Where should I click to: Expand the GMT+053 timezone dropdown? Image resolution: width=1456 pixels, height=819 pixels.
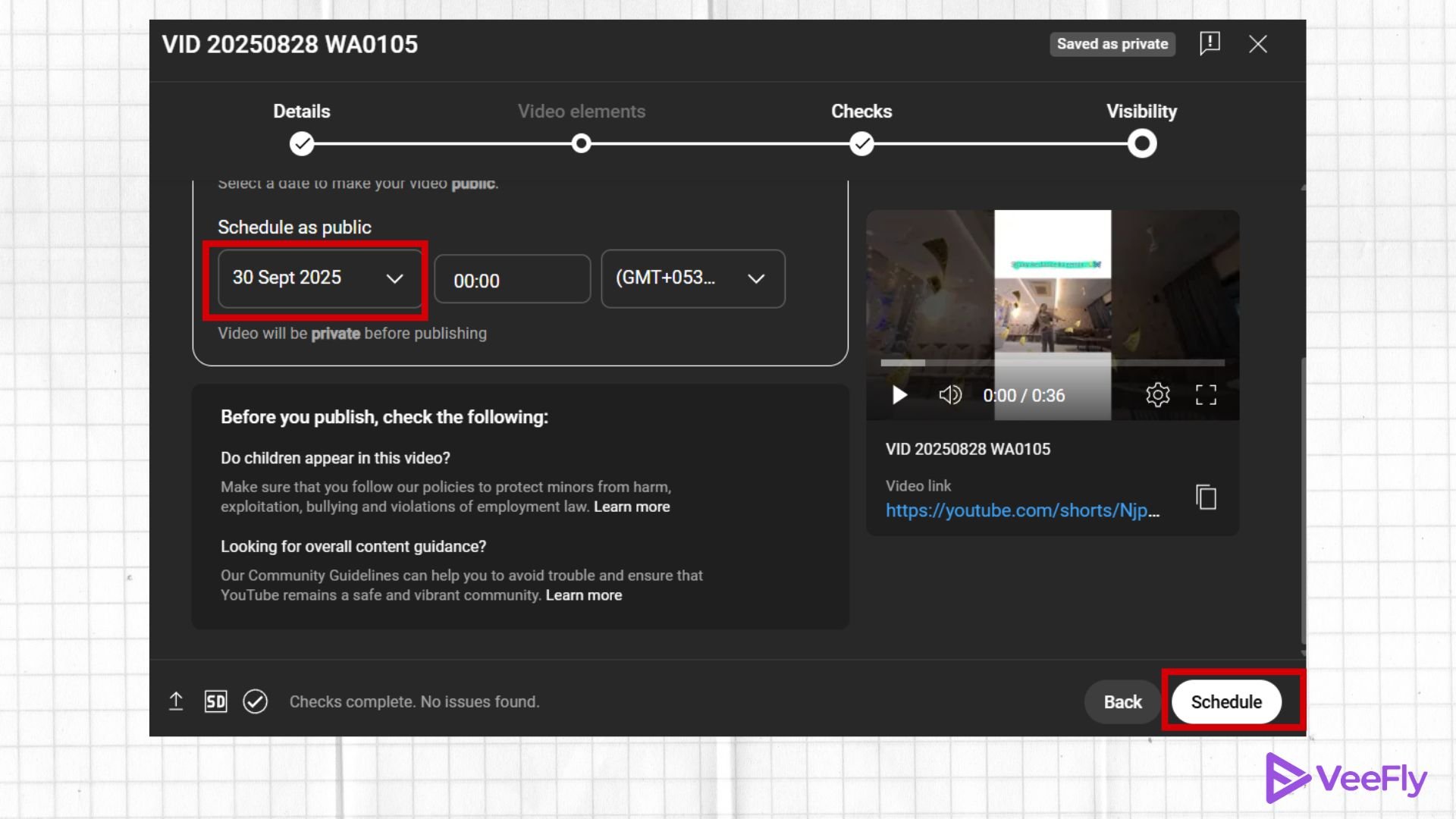click(x=692, y=278)
